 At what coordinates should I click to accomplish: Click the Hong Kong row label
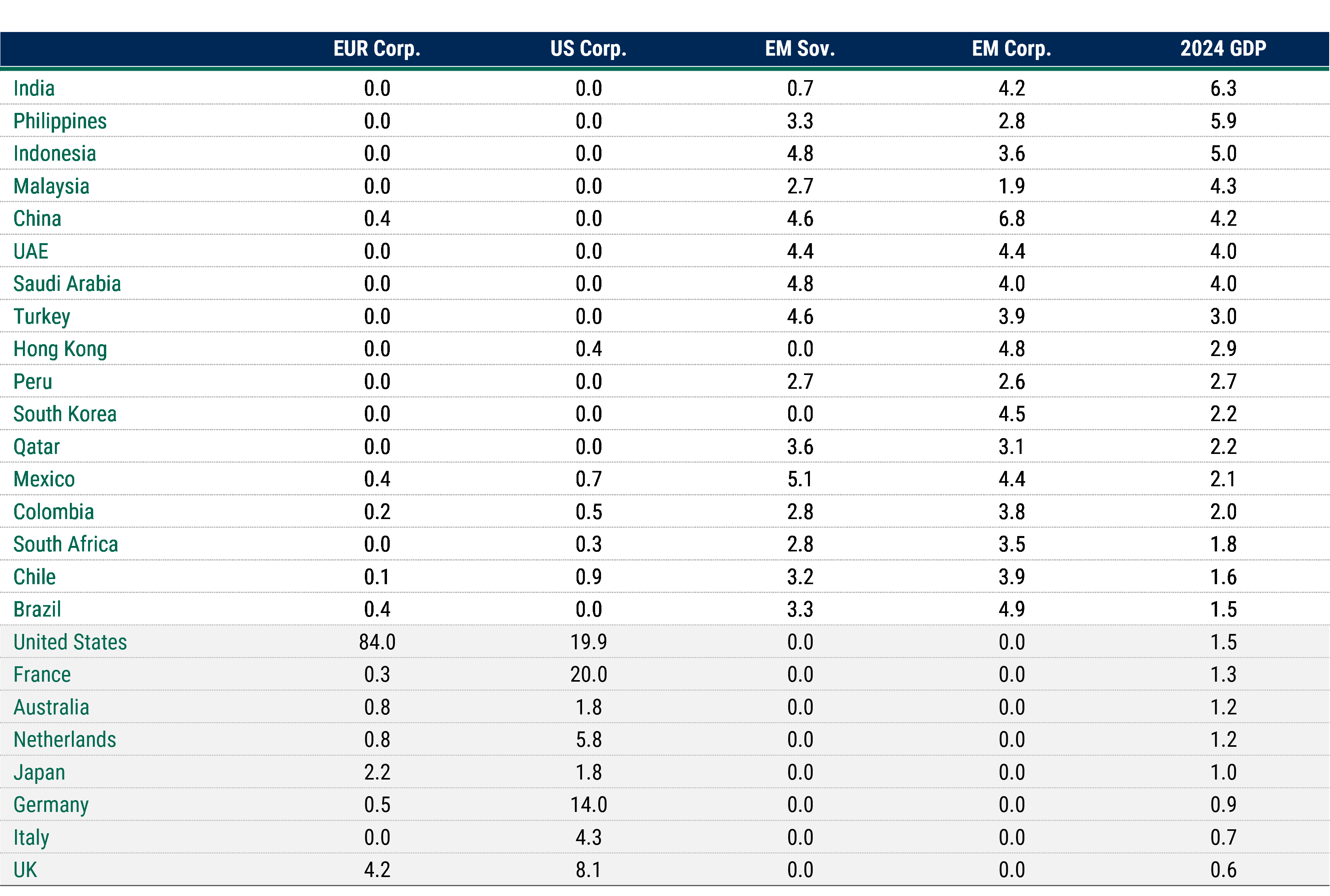coord(60,349)
